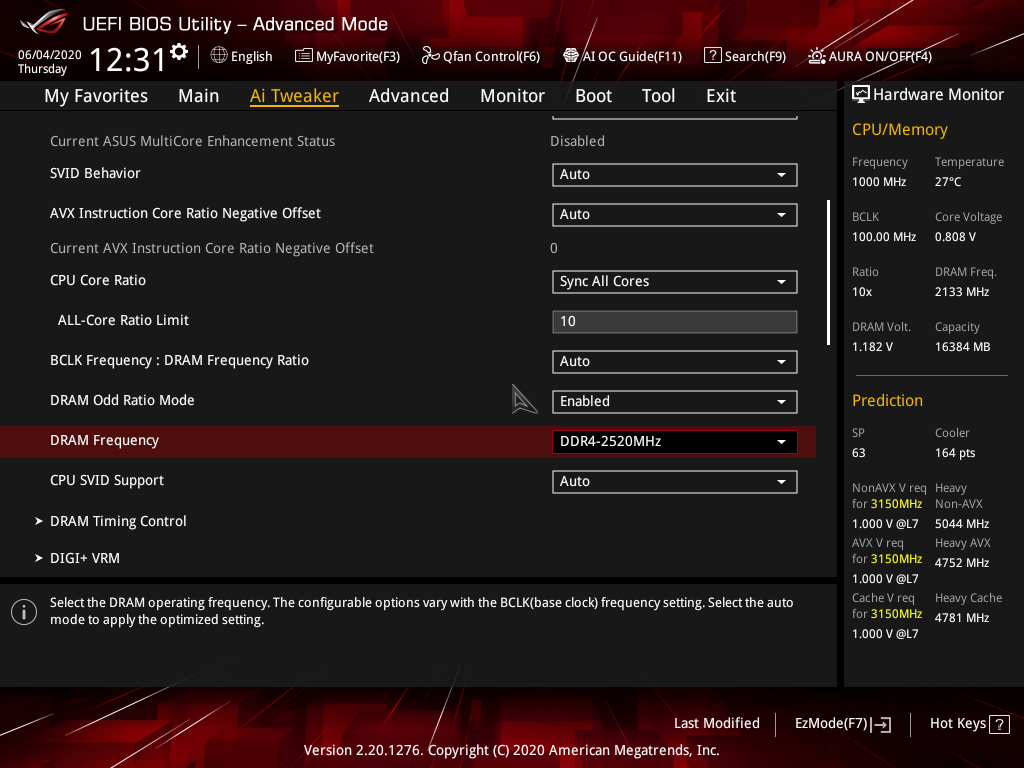This screenshot has width=1024, height=768.
Task: Open the Boot menu tab
Action: point(593,95)
